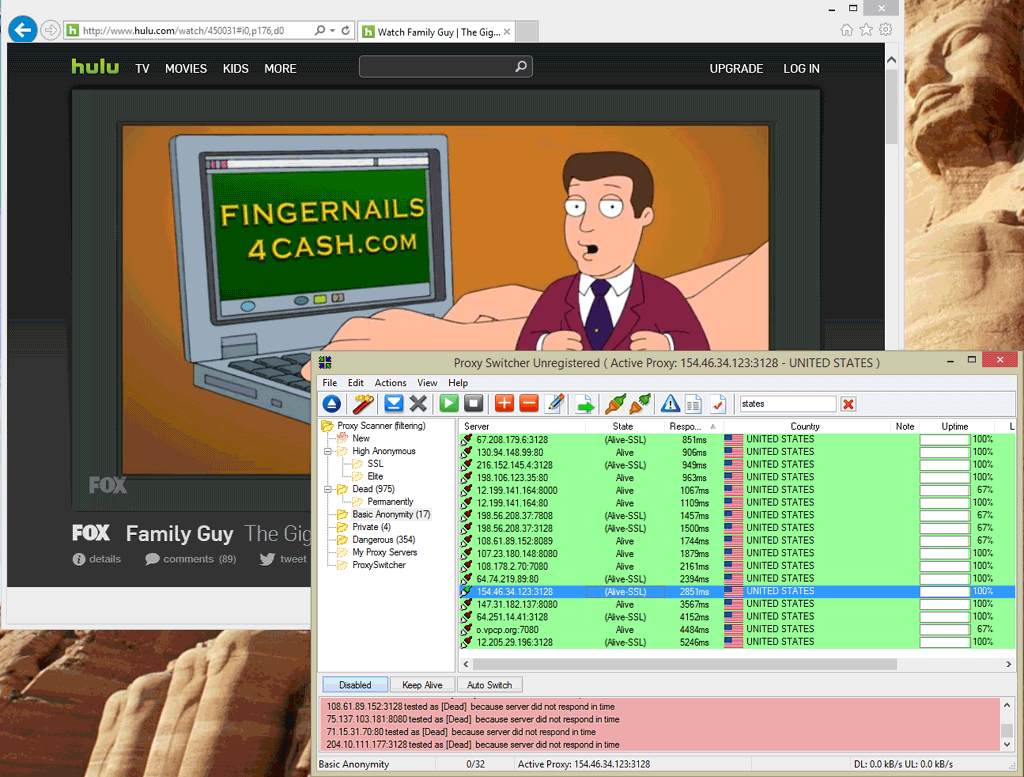Open the Hulu KIDS section
Image resolution: width=1024 pixels, height=777 pixels.
(235, 69)
